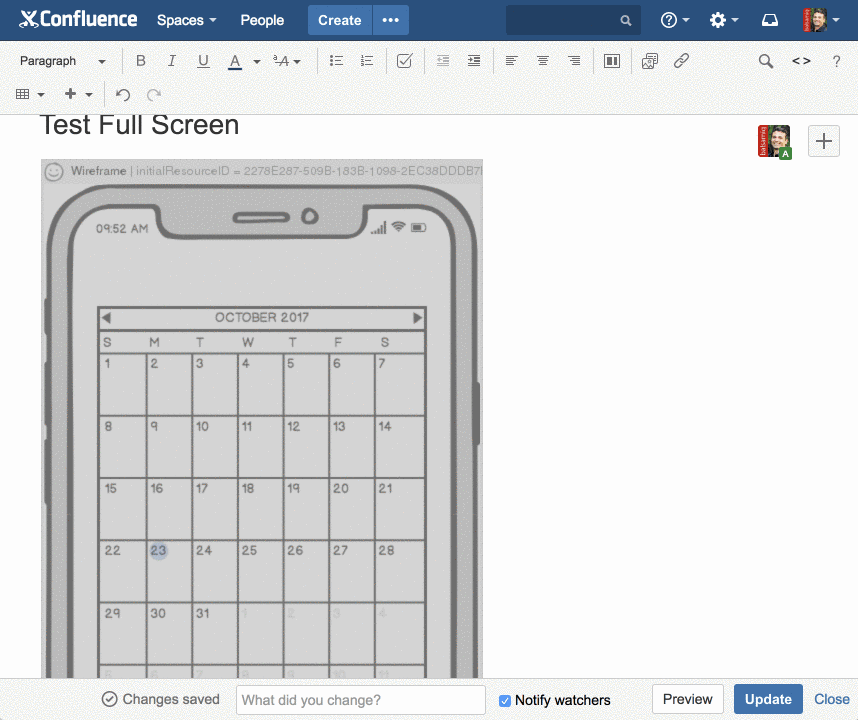Open the create options ellipsis button
The width and height of the screenshot is (858, 720).
pos(391,20)
